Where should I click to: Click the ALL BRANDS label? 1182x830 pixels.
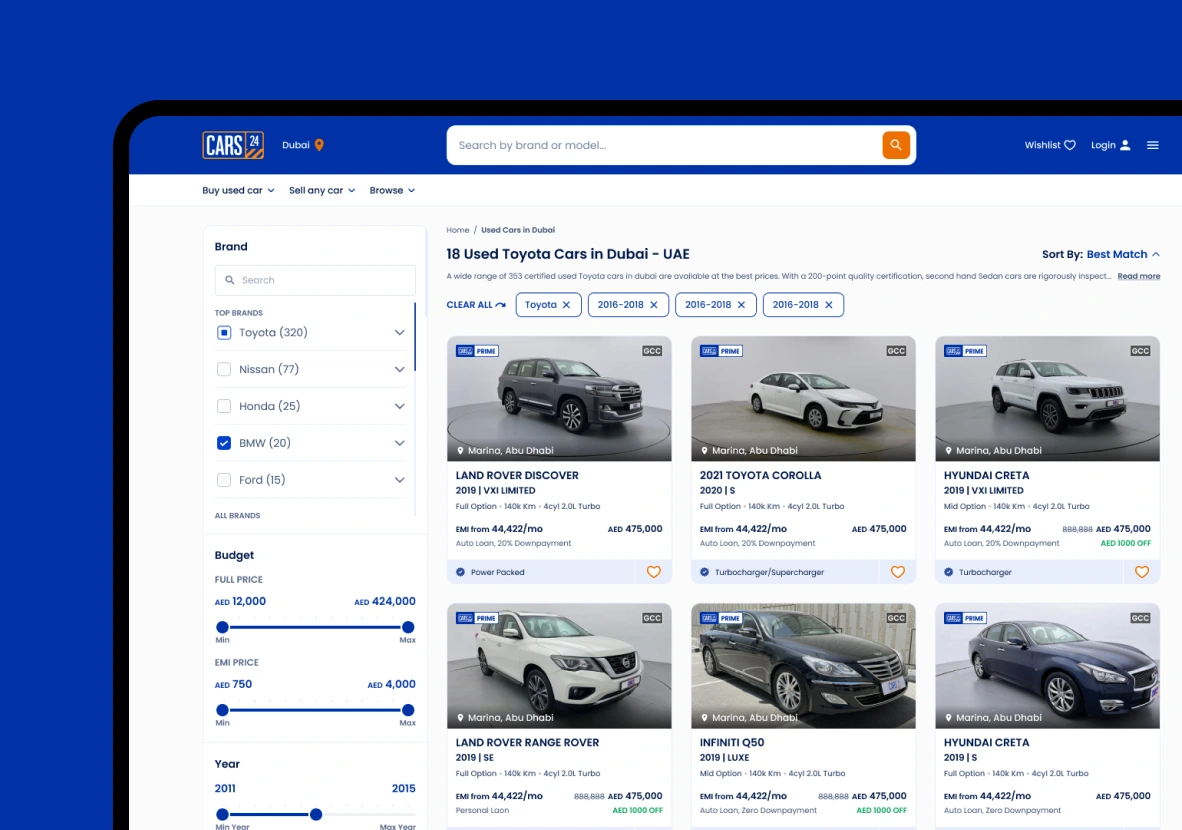pos(237,516)
